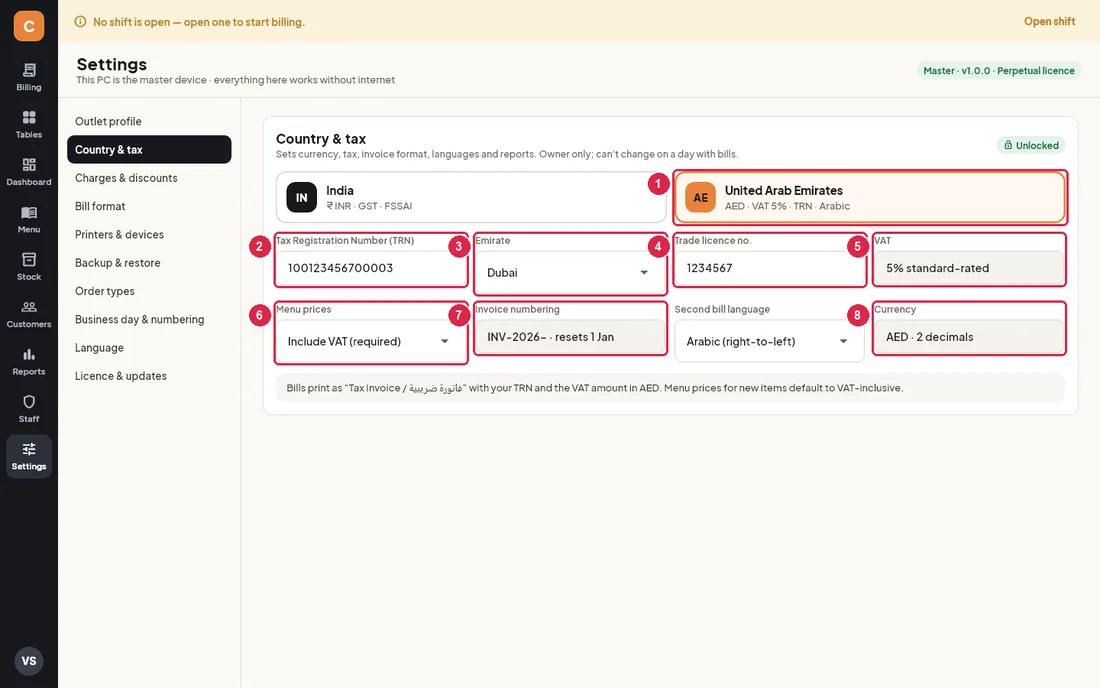Click the orange C app logo
The height and width of the screenshot is (688, 1100).
tap(29, 26)
